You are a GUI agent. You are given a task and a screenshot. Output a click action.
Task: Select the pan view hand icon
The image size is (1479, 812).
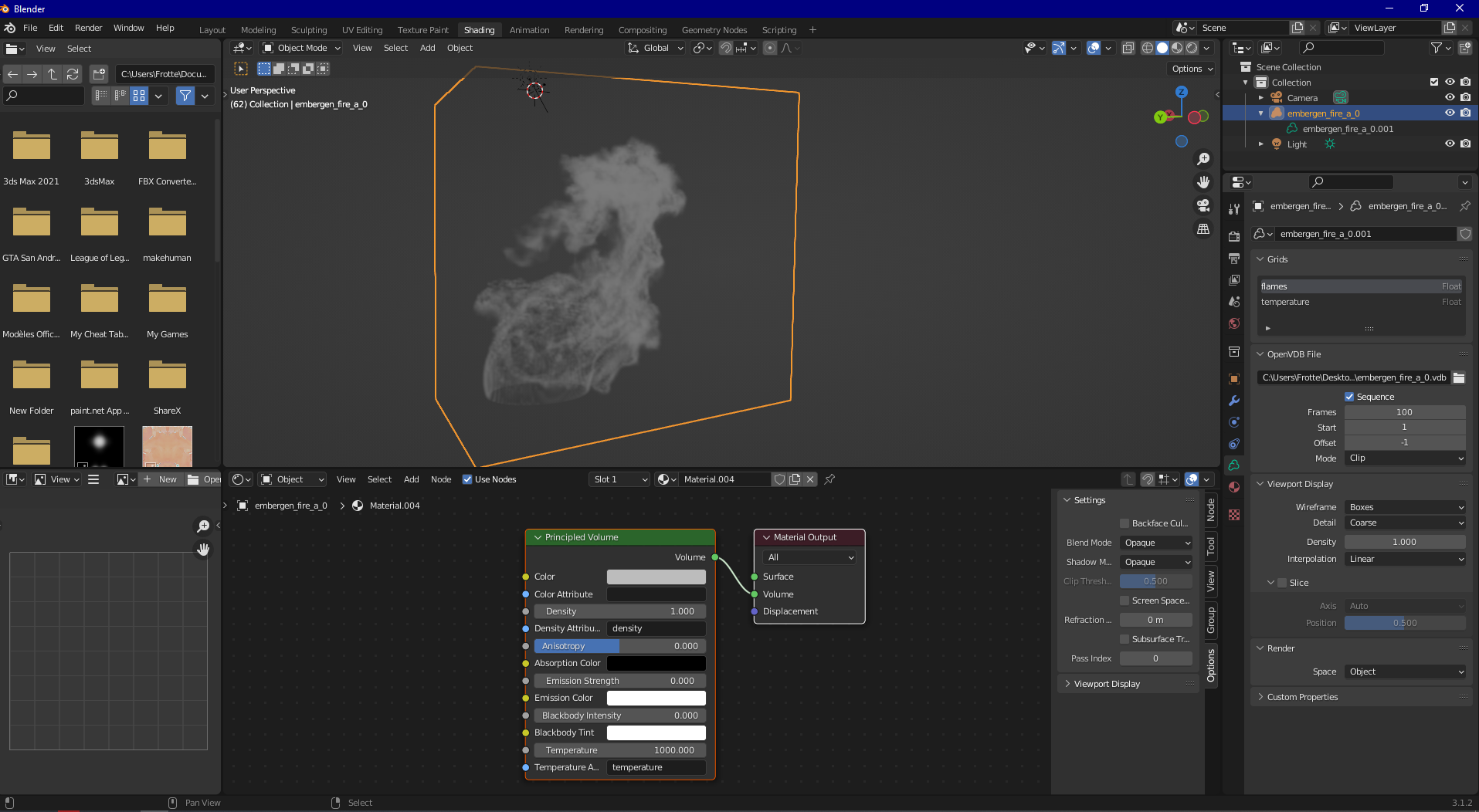click(1203, 182)
